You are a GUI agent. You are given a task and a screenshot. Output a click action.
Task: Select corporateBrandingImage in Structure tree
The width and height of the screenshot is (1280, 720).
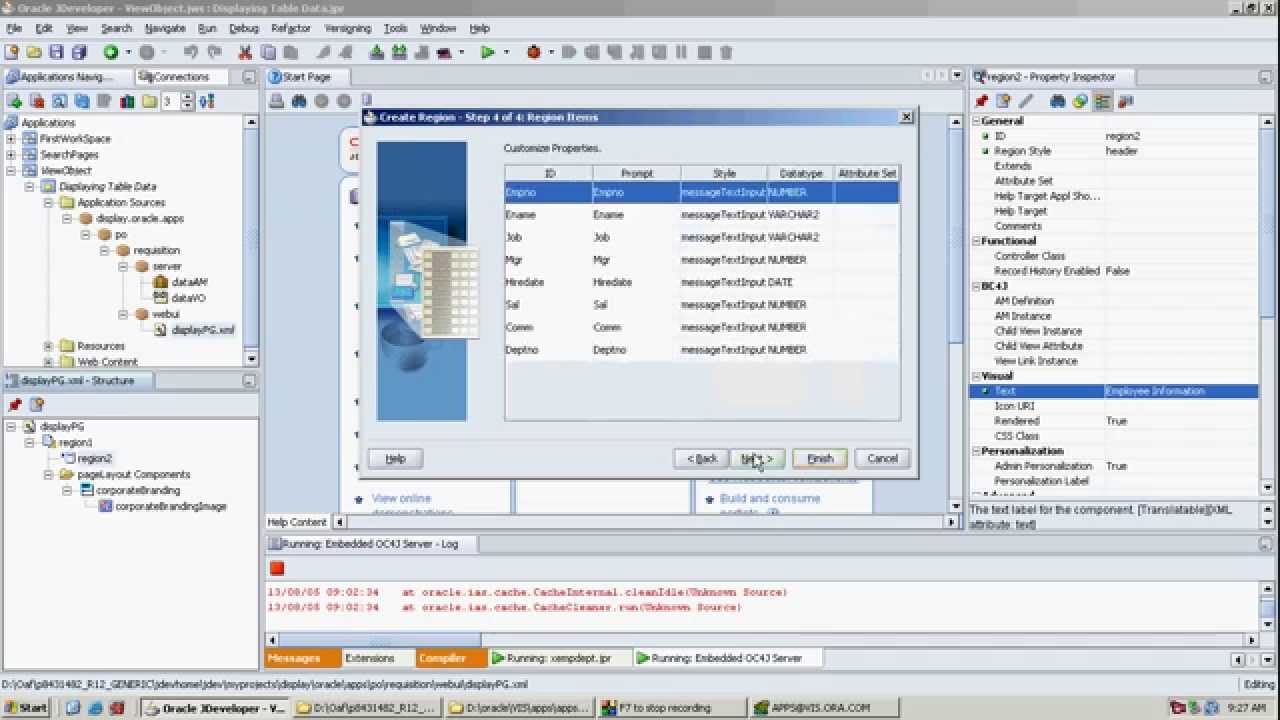click(x=170, y=506)
